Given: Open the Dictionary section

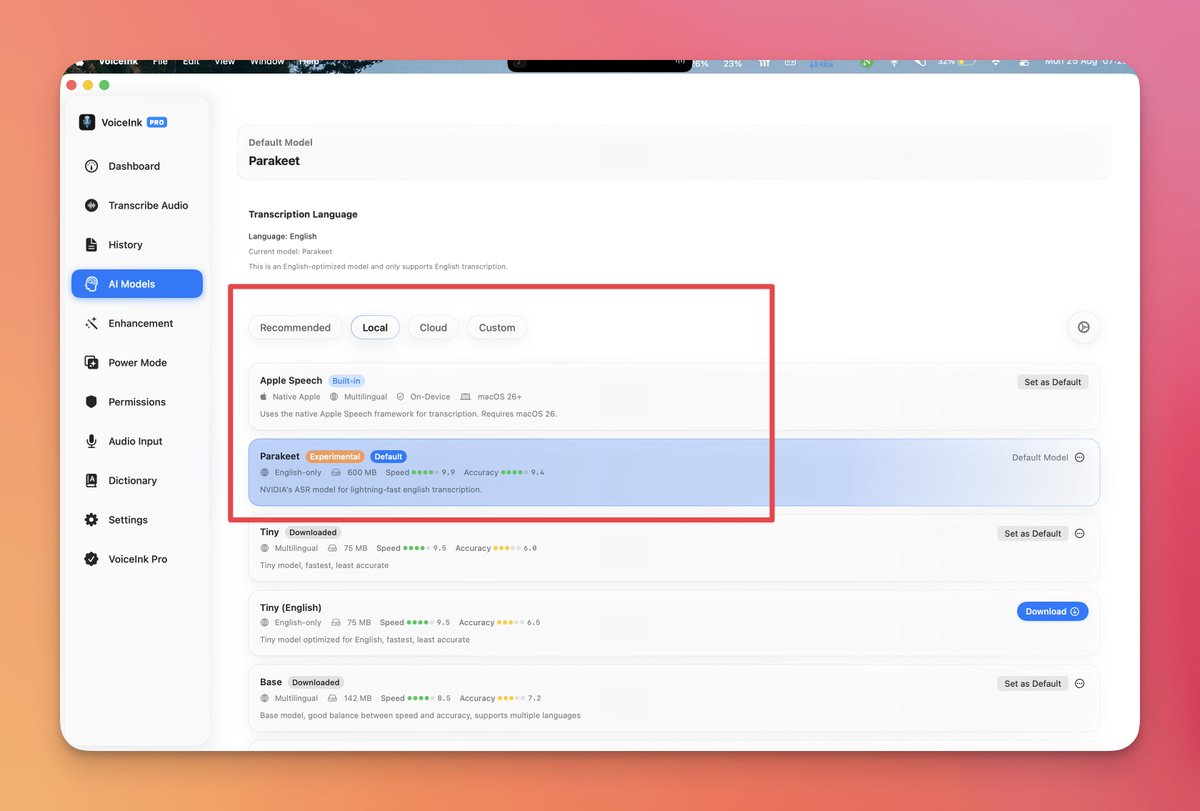Looking at the screenshot, I should [136, 481].
